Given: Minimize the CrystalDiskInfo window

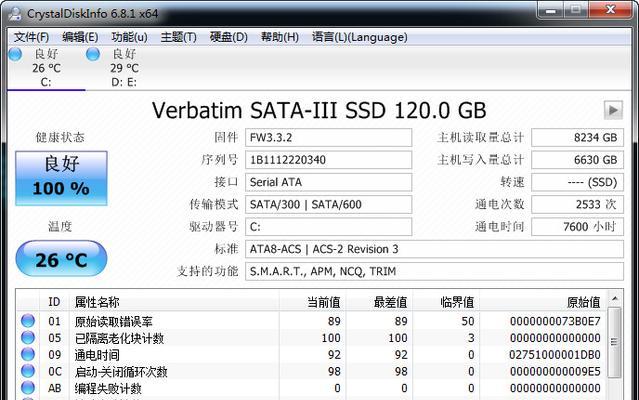Looking at the screenshot, I should point(551,10).
